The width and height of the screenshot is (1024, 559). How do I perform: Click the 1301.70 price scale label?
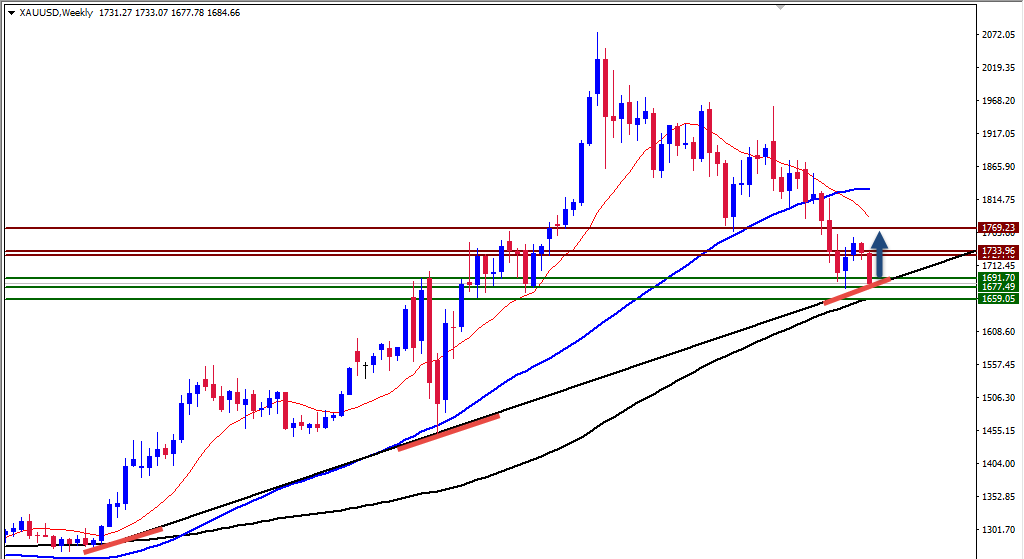coord(999,529)
